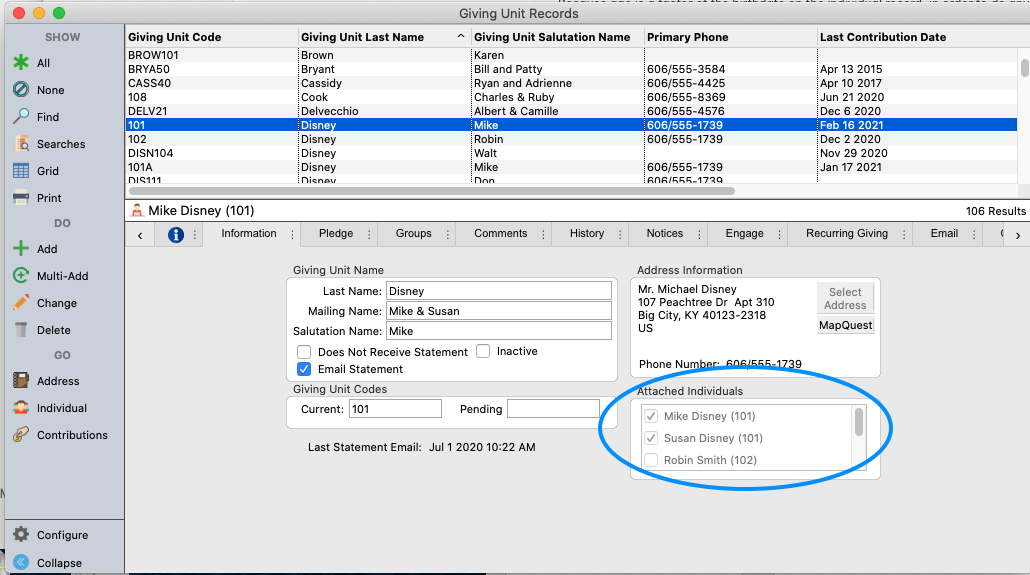Click the green All asterisk icon
Screen dimensions: 1030x575
pyautogui.click(x=20, y=63)
